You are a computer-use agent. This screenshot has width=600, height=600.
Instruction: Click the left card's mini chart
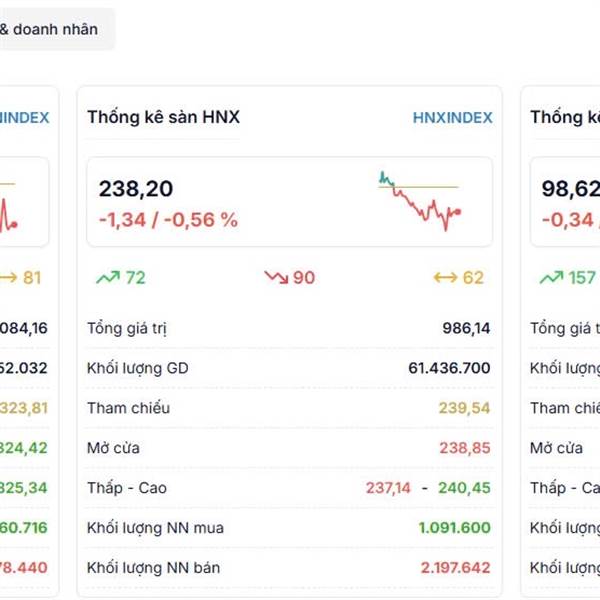(8, 209)
